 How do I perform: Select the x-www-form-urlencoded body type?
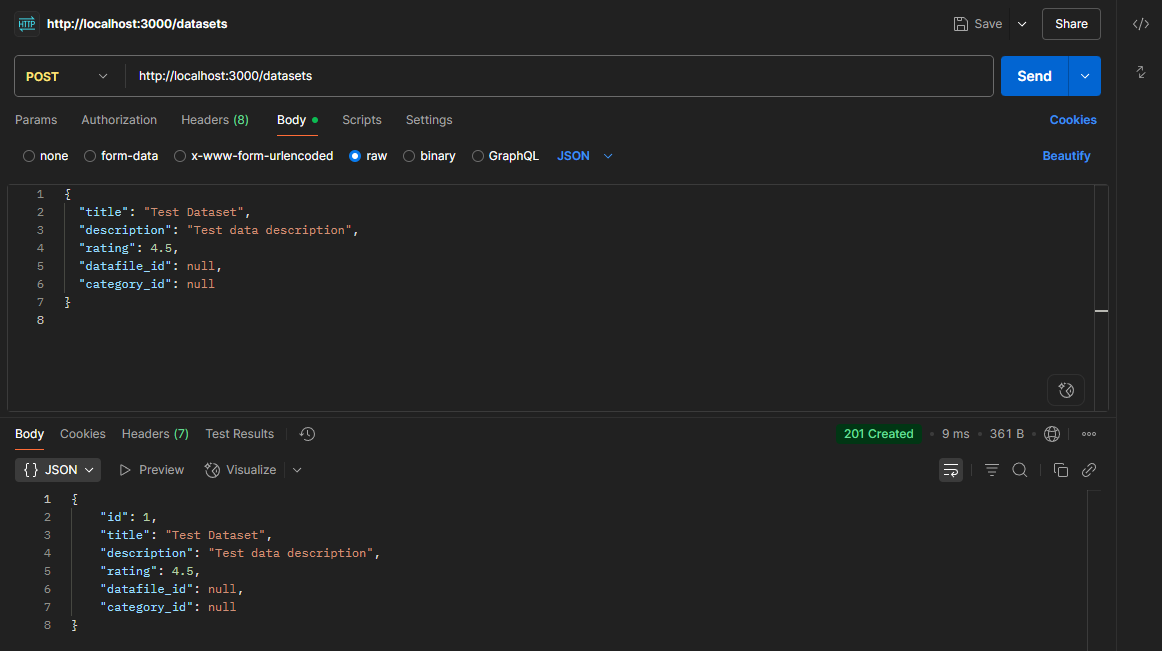click(253, 156)
